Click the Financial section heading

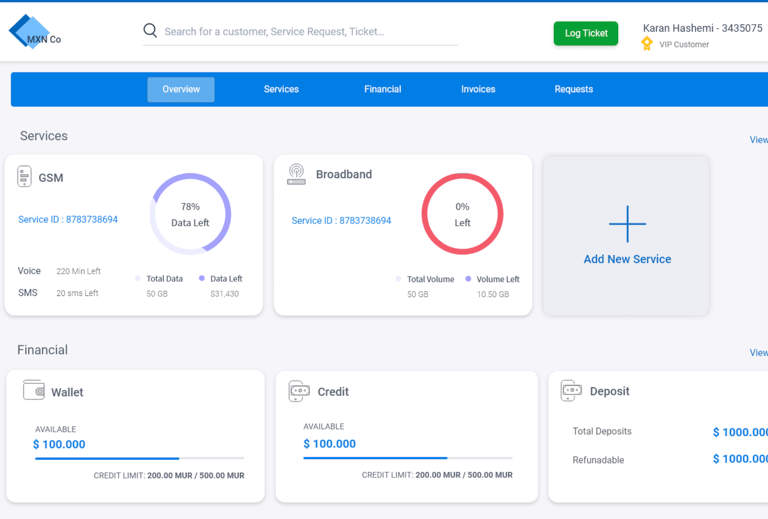[43, 350]
